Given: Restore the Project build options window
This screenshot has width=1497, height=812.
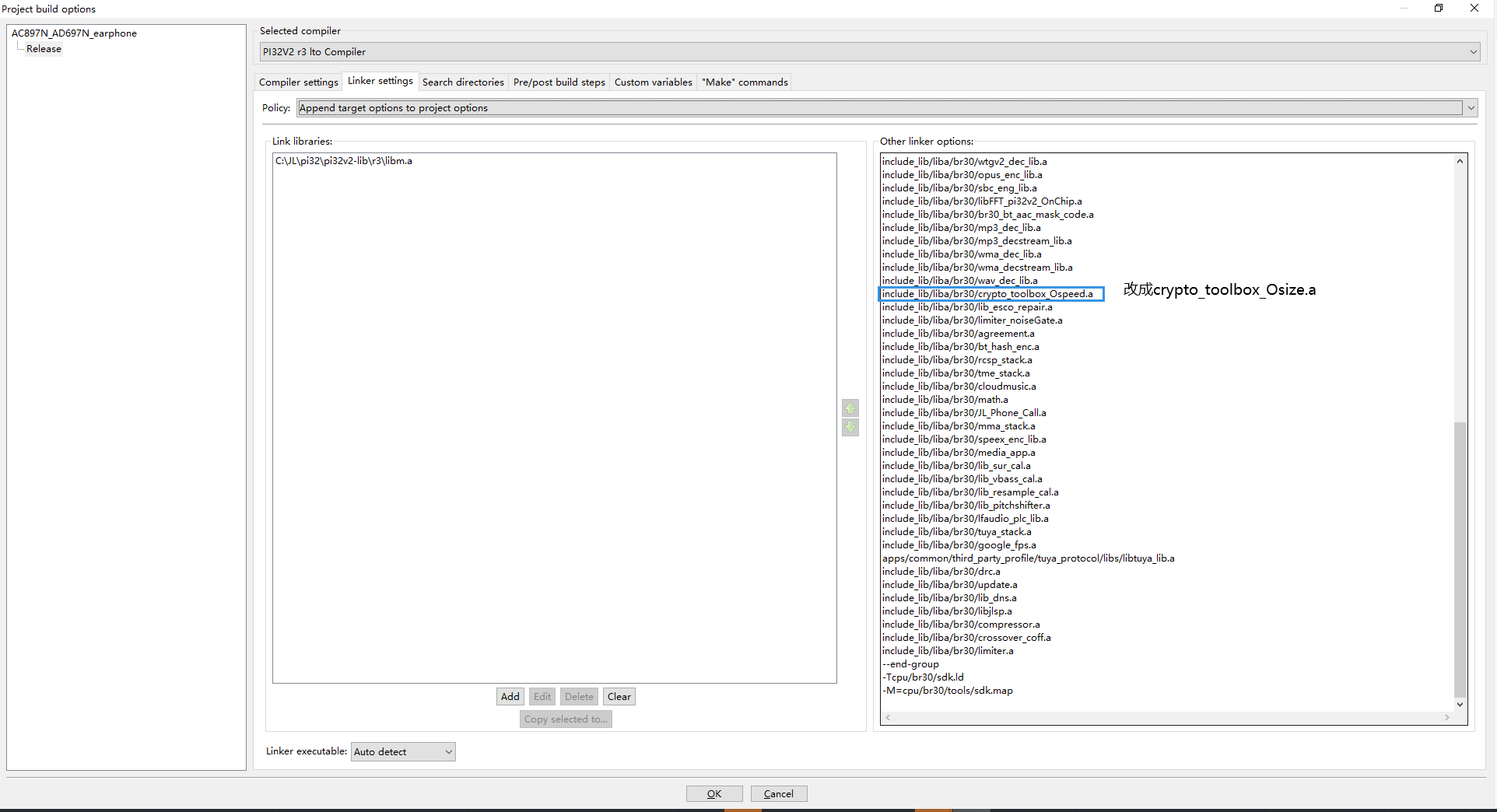Looking at the screenshot, I should coord(1439,8).
